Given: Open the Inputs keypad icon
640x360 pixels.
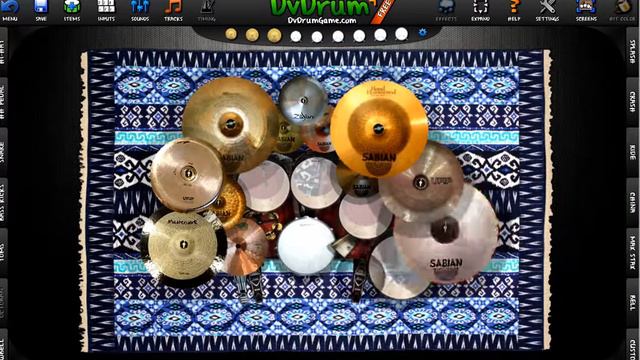Looking at the screenshot, I should pos(106,10).
